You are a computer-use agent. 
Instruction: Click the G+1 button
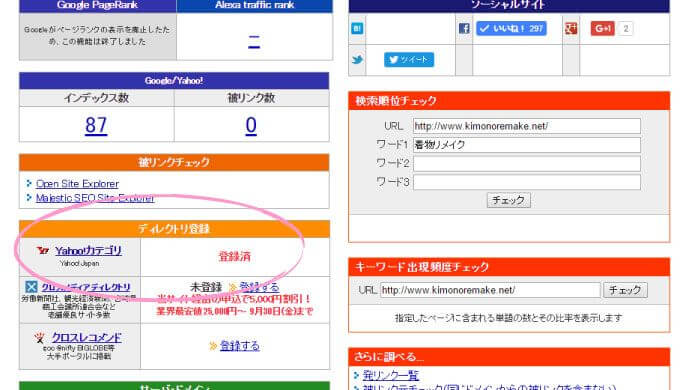tap(602, 29)
